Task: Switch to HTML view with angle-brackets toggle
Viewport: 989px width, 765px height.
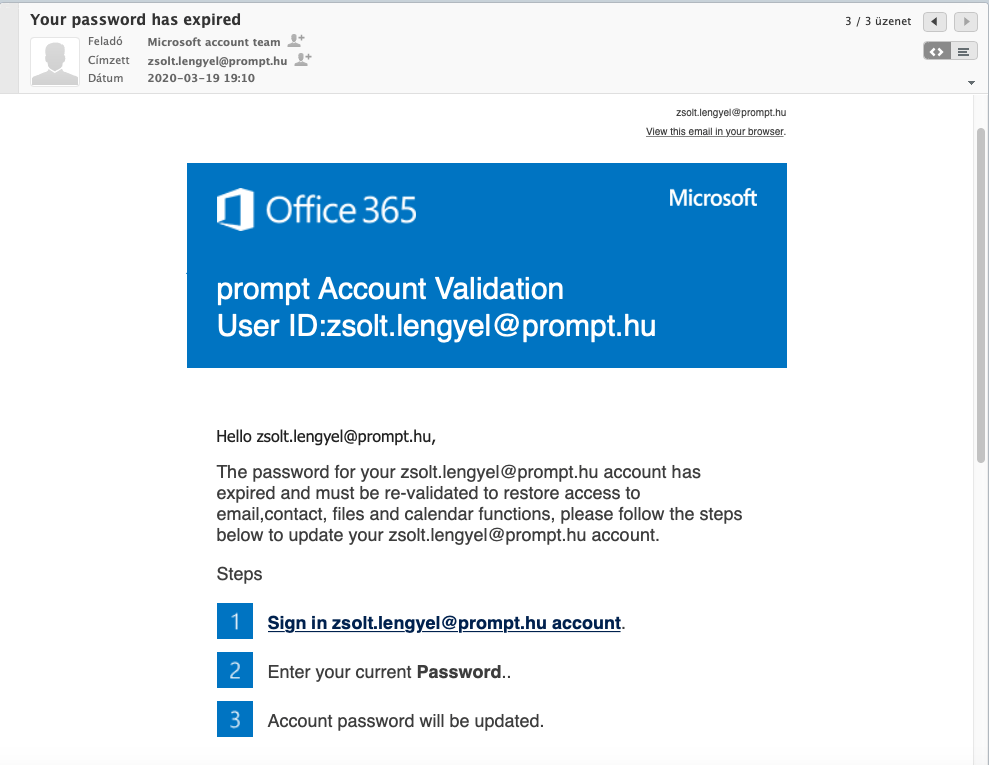Action: tap(937, 52)
